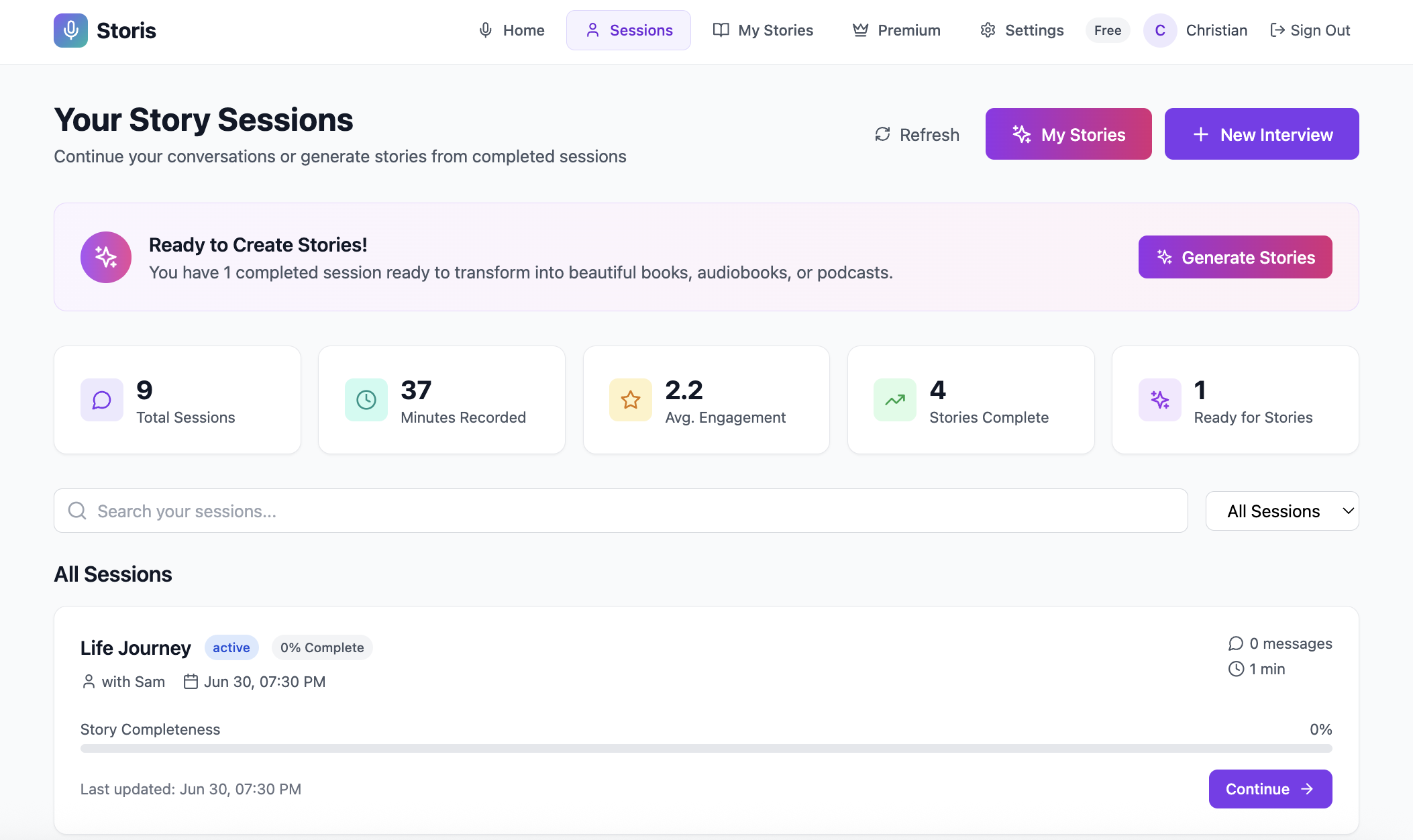Click the Generate Stories button
Screen dimensions: 1413x840
click(1235, 257)
